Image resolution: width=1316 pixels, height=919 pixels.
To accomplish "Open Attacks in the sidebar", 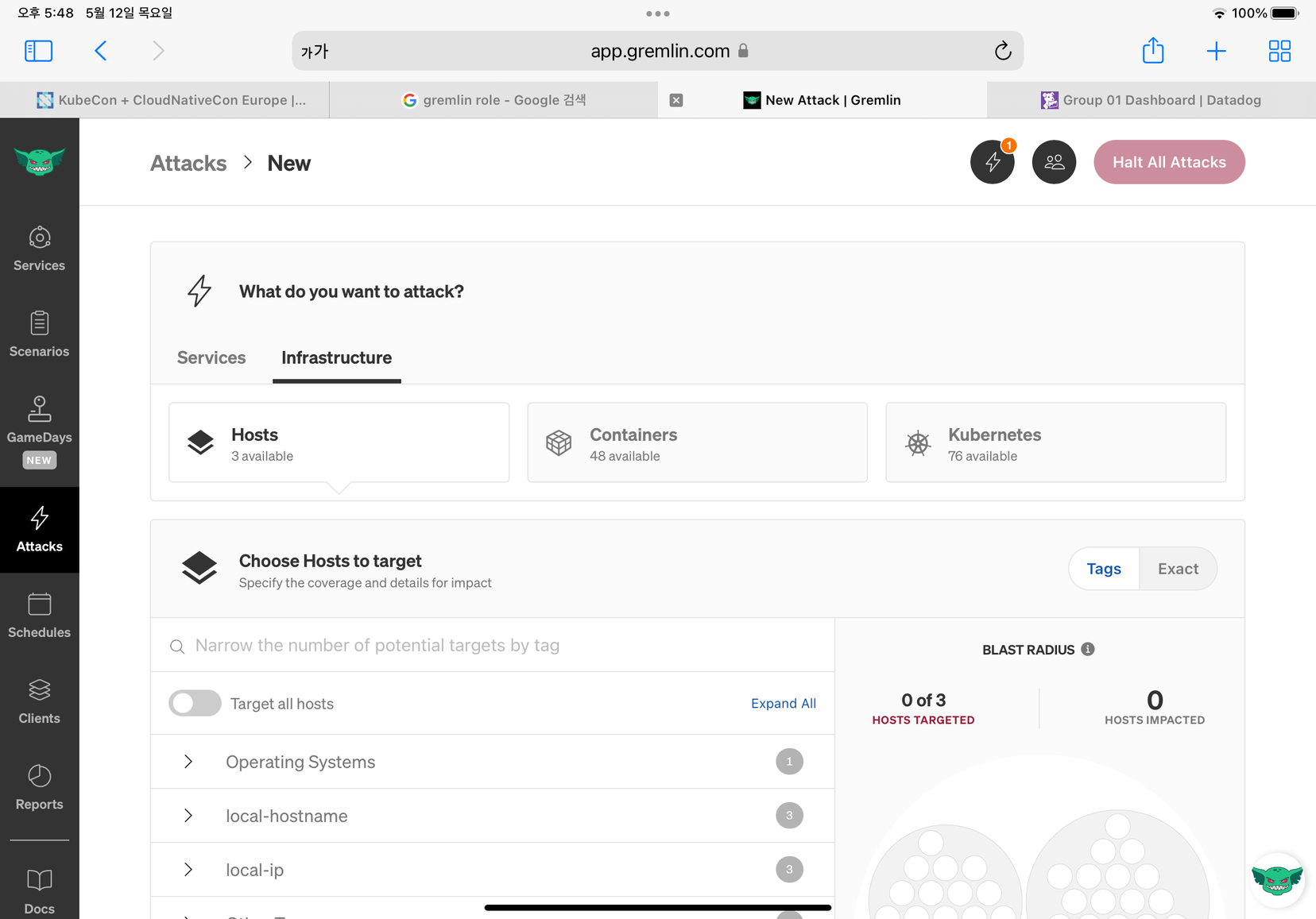I will 40,530.
